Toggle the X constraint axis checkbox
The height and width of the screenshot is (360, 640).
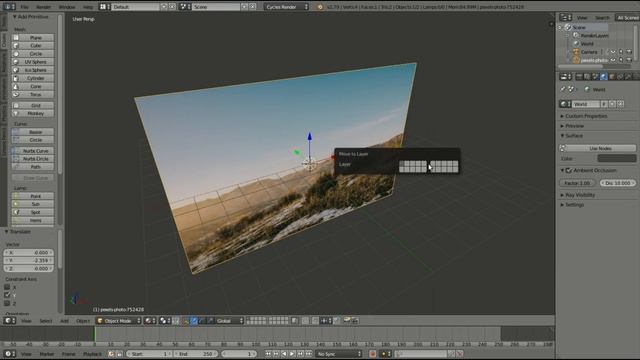click(7, 287)
